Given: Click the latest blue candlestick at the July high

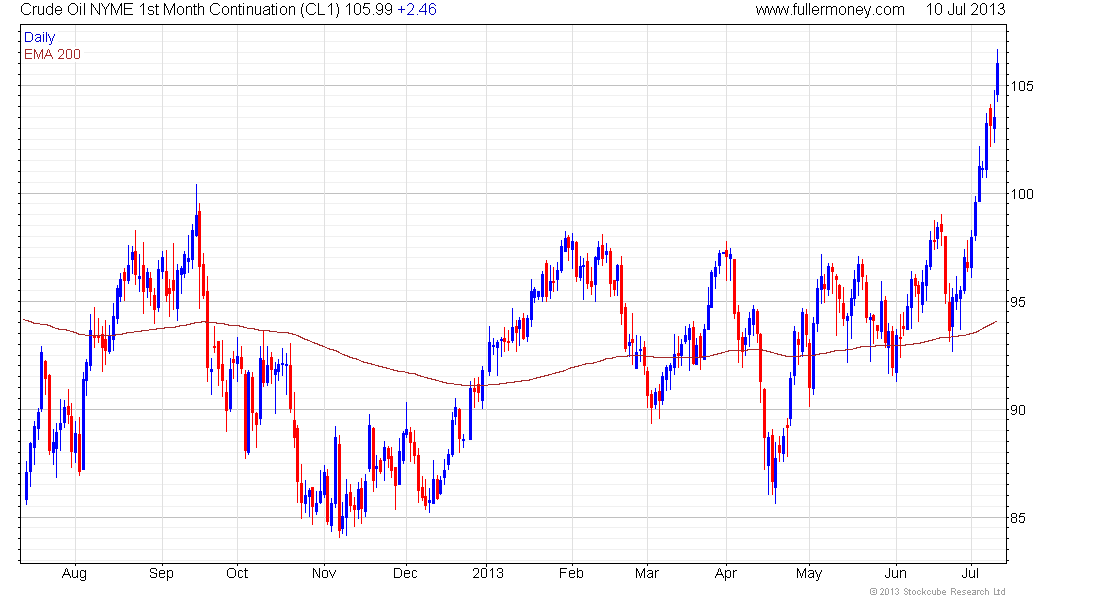Looking at the screenshot, I should [x=998, y=77].
